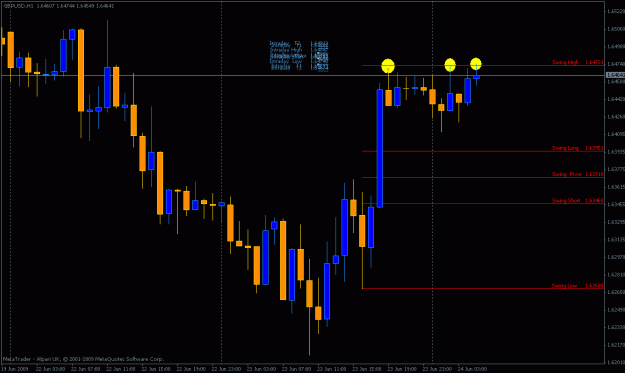Select the Swing Pivot level label
This screenshot has height=373, width=625.
(578, 174)
